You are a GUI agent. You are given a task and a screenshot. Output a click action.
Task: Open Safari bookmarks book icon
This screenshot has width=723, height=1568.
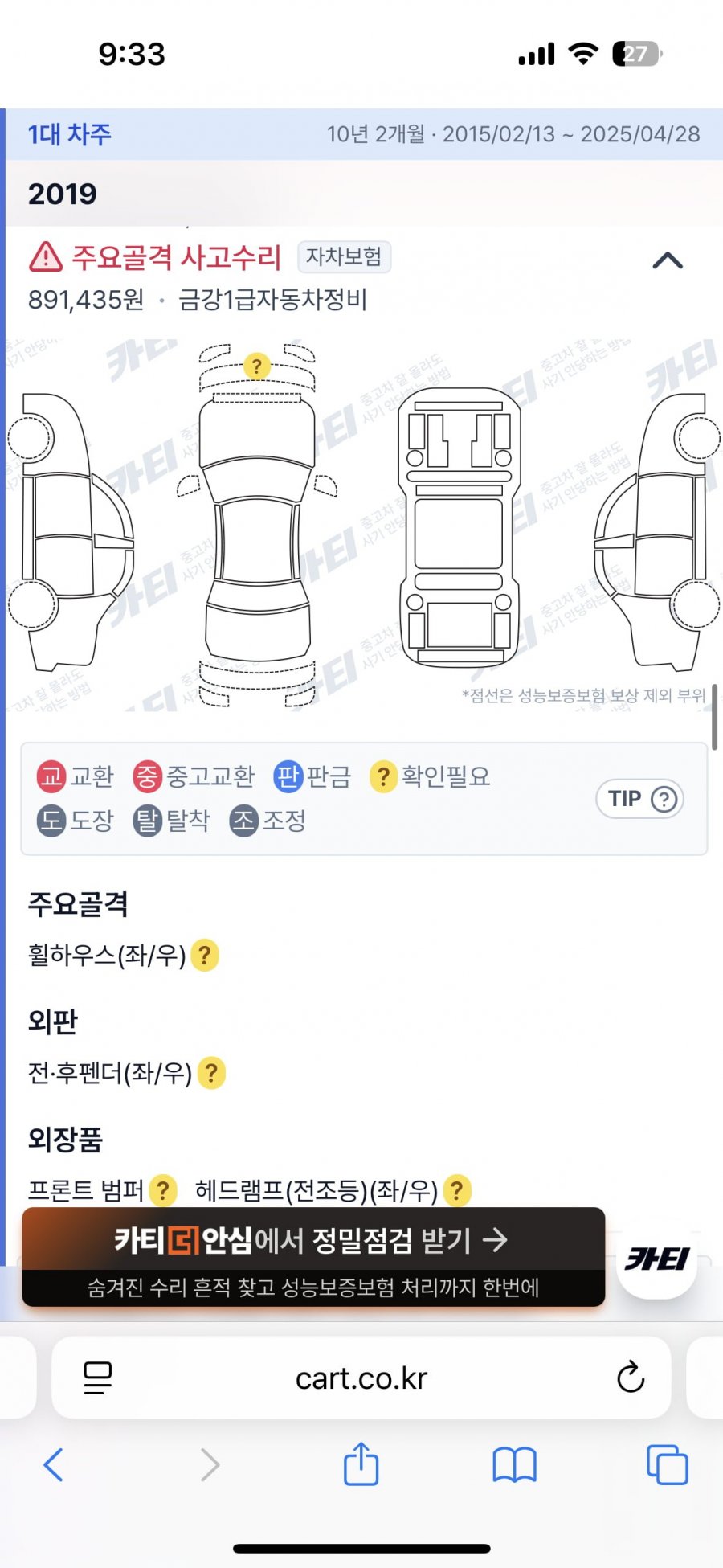(514, 1464)
